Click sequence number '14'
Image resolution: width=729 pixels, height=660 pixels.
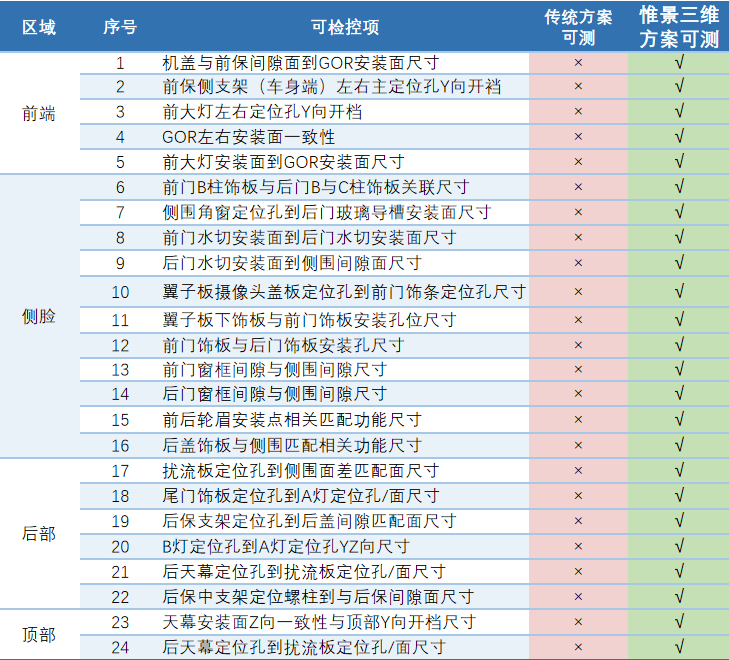click(120, 394)
